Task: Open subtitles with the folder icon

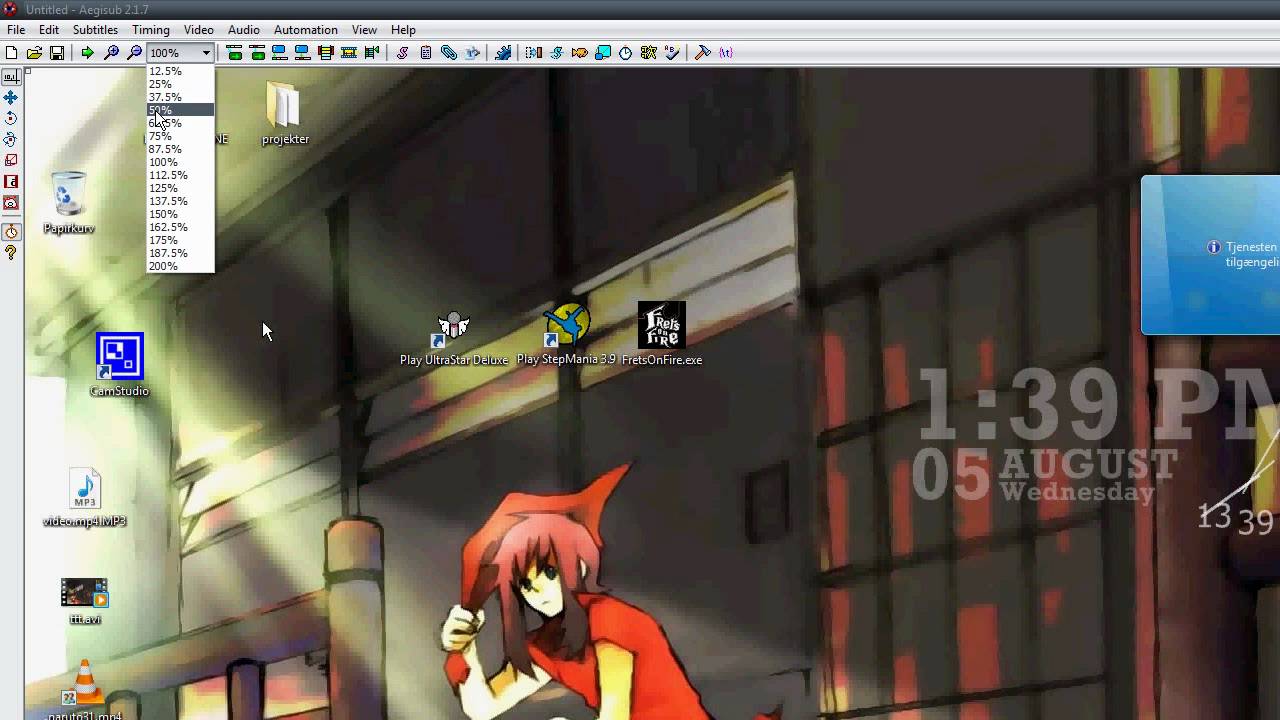Action: tap(34, 53)
